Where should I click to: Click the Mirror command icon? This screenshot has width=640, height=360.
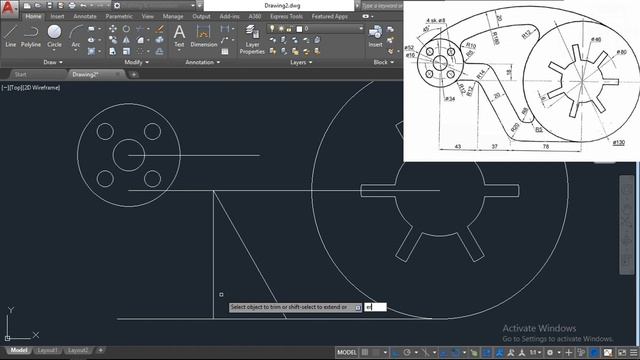[x=127, y=40]
